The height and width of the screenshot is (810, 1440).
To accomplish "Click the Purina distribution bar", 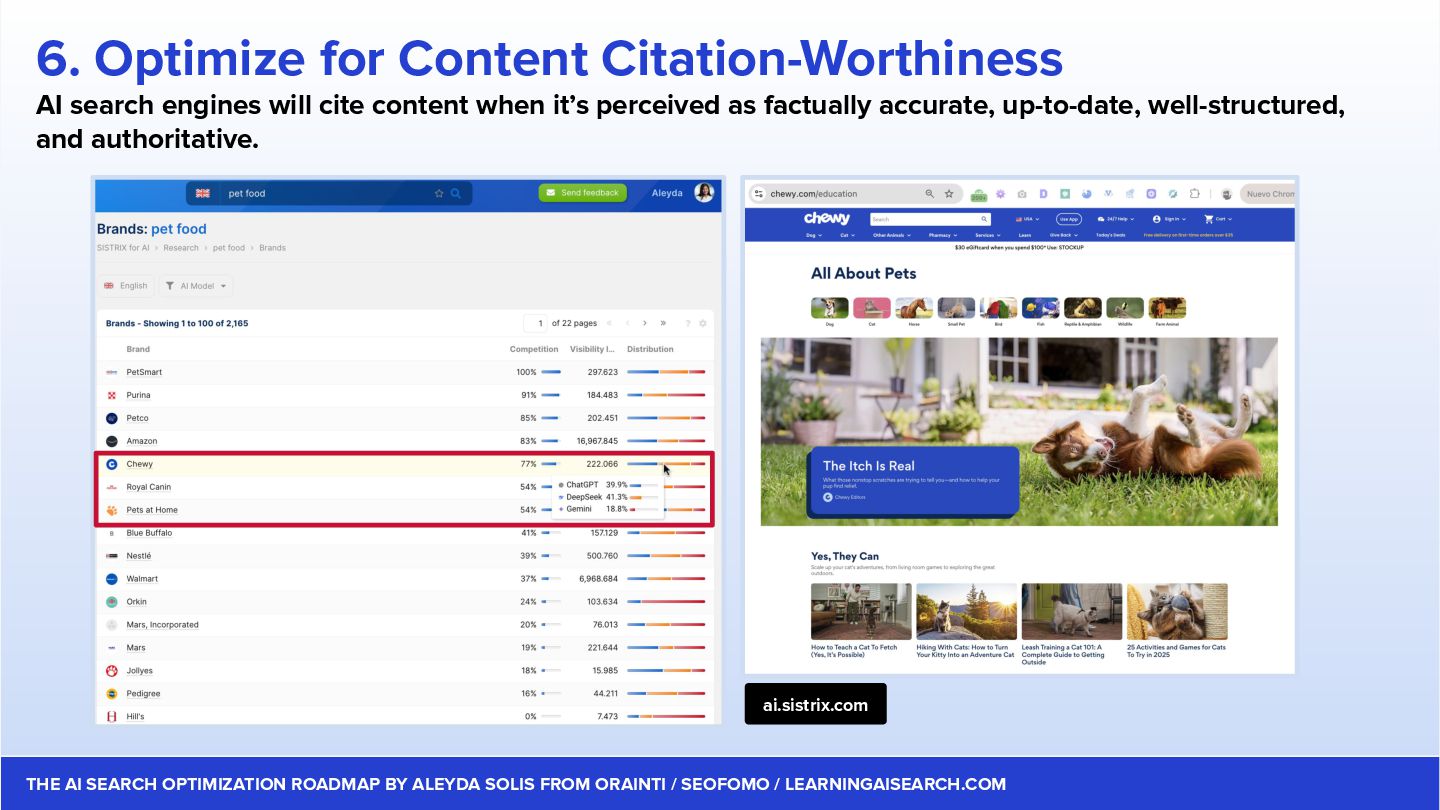I will pyautogui.click(x=666, y=395).
